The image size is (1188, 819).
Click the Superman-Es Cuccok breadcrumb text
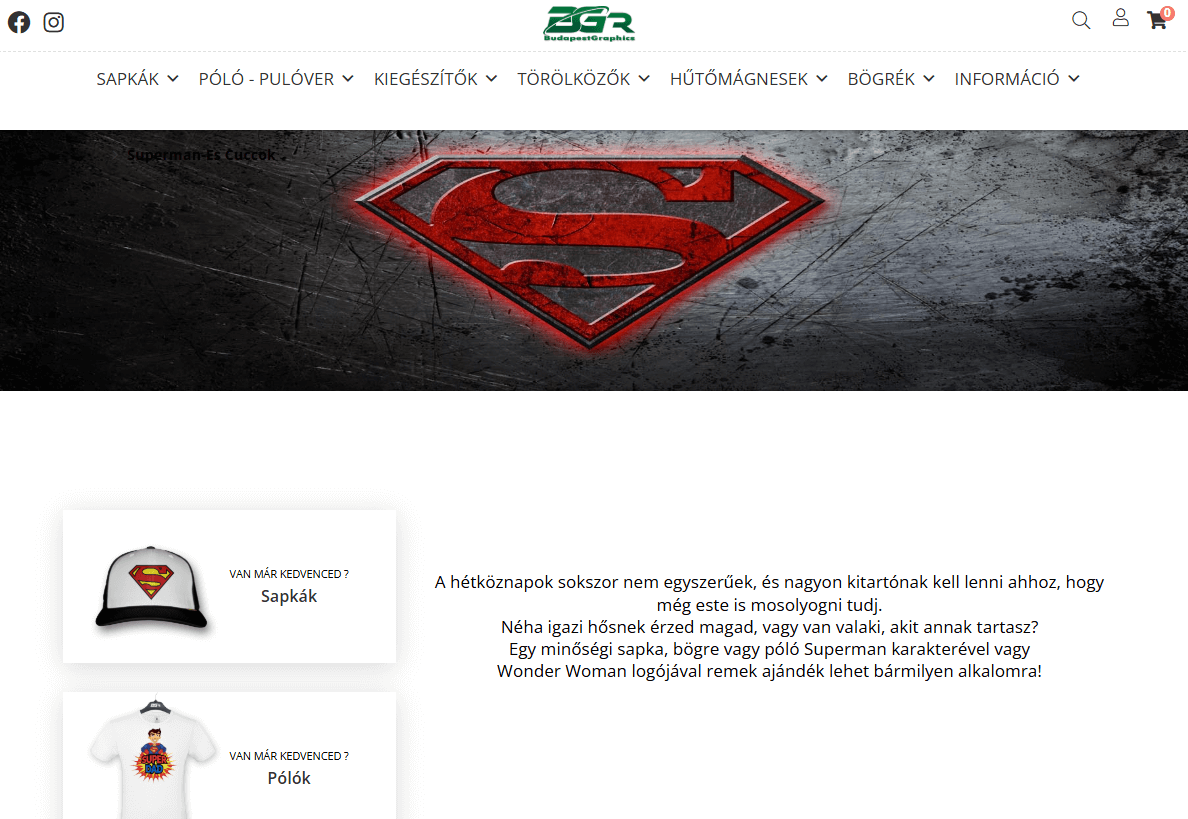202,155
